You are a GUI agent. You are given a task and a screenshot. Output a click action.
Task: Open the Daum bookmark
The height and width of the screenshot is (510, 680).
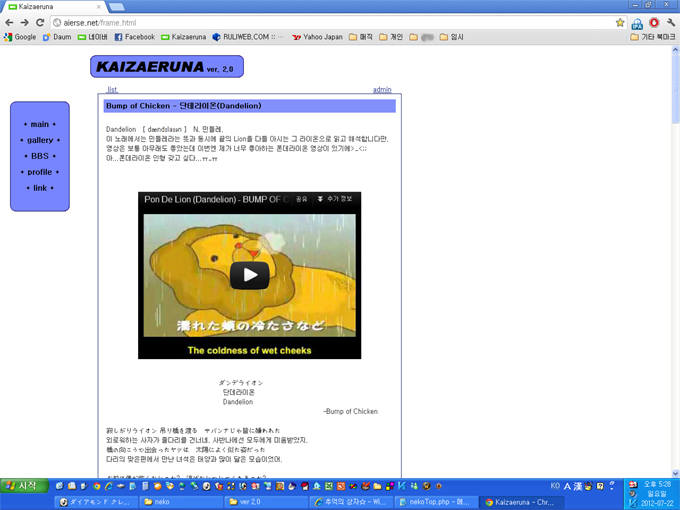click(x=57, y=37)
